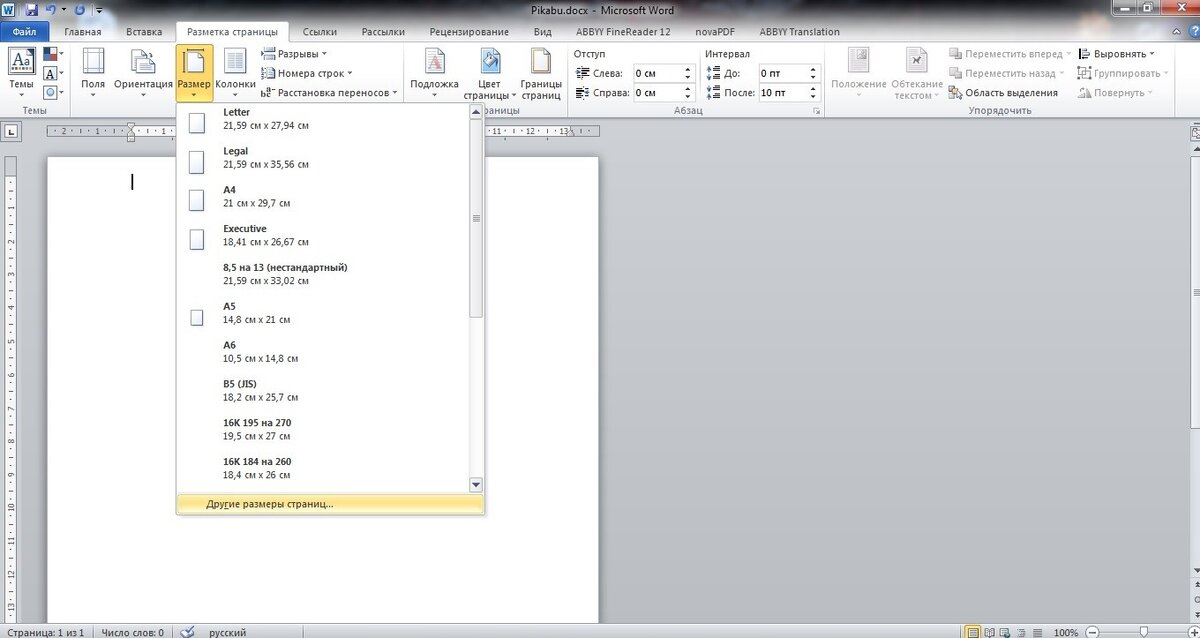1200x638 pixels.
Task: Switch to Draft view icon
Action: (x=1038, y=632)
